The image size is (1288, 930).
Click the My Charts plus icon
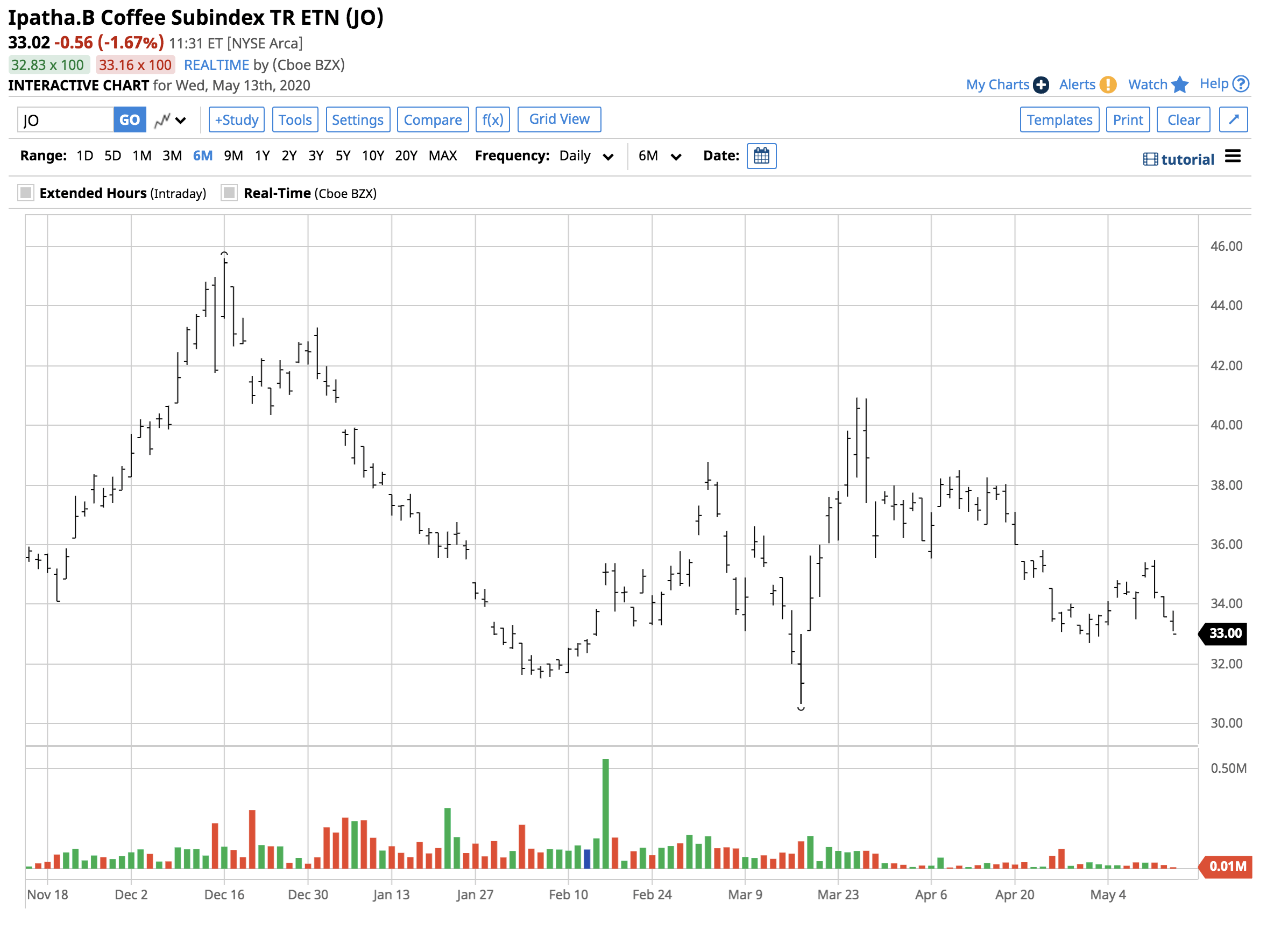point(1041,84)
